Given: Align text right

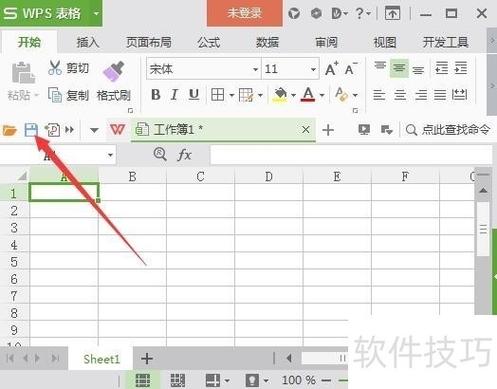Looking at the screenshot, I should 421,95.
